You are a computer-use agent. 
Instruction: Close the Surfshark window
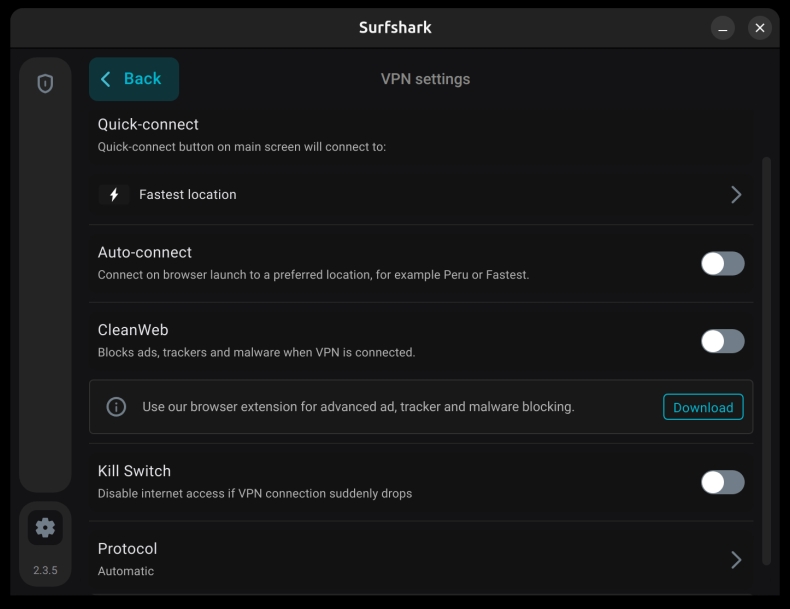coord(760,28)
